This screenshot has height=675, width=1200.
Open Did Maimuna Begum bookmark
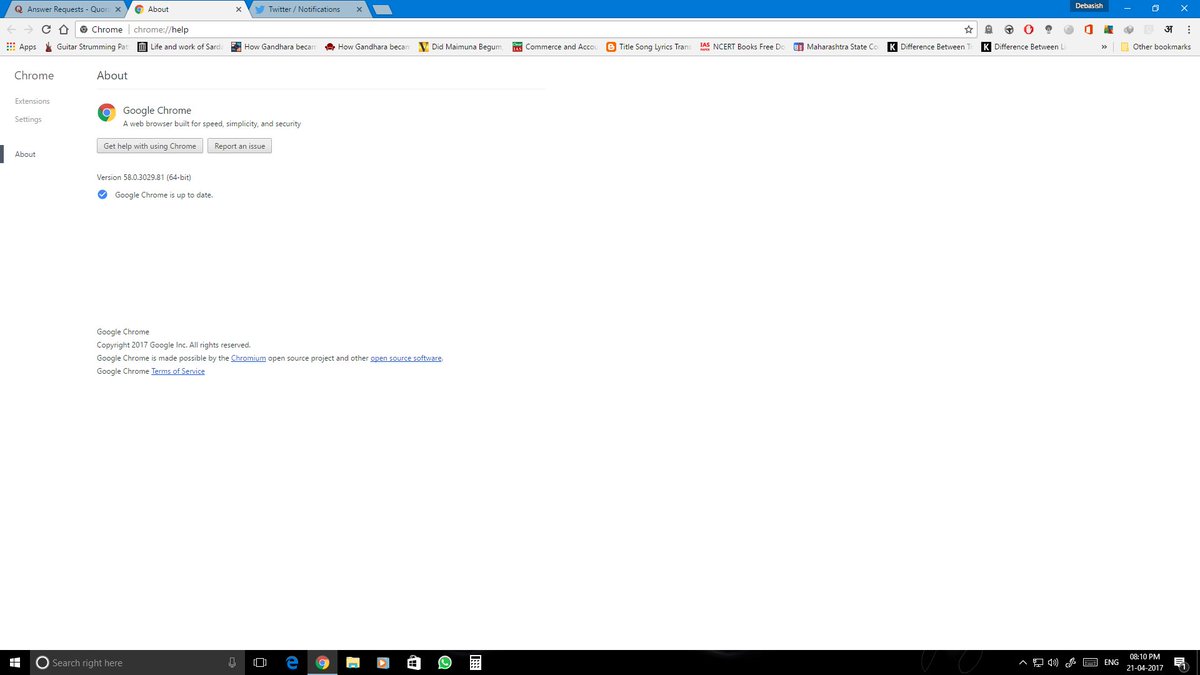coord(461,47)
